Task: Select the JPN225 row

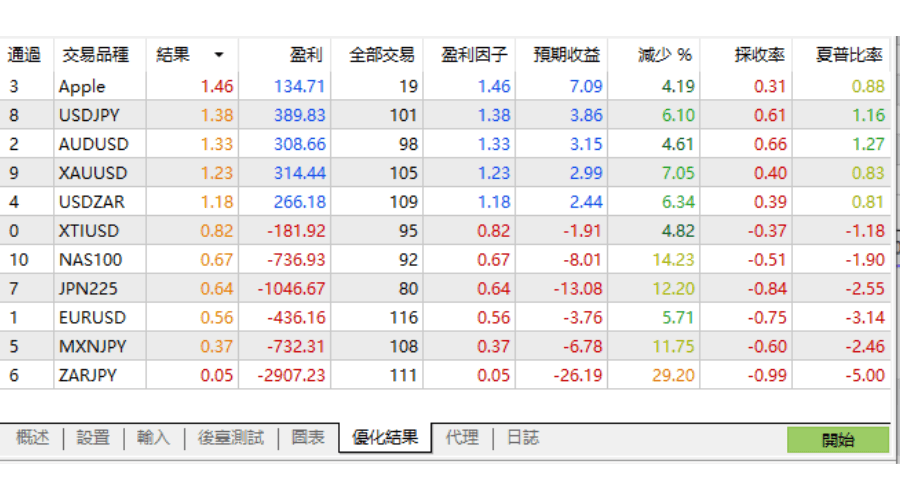Action: 445,288
